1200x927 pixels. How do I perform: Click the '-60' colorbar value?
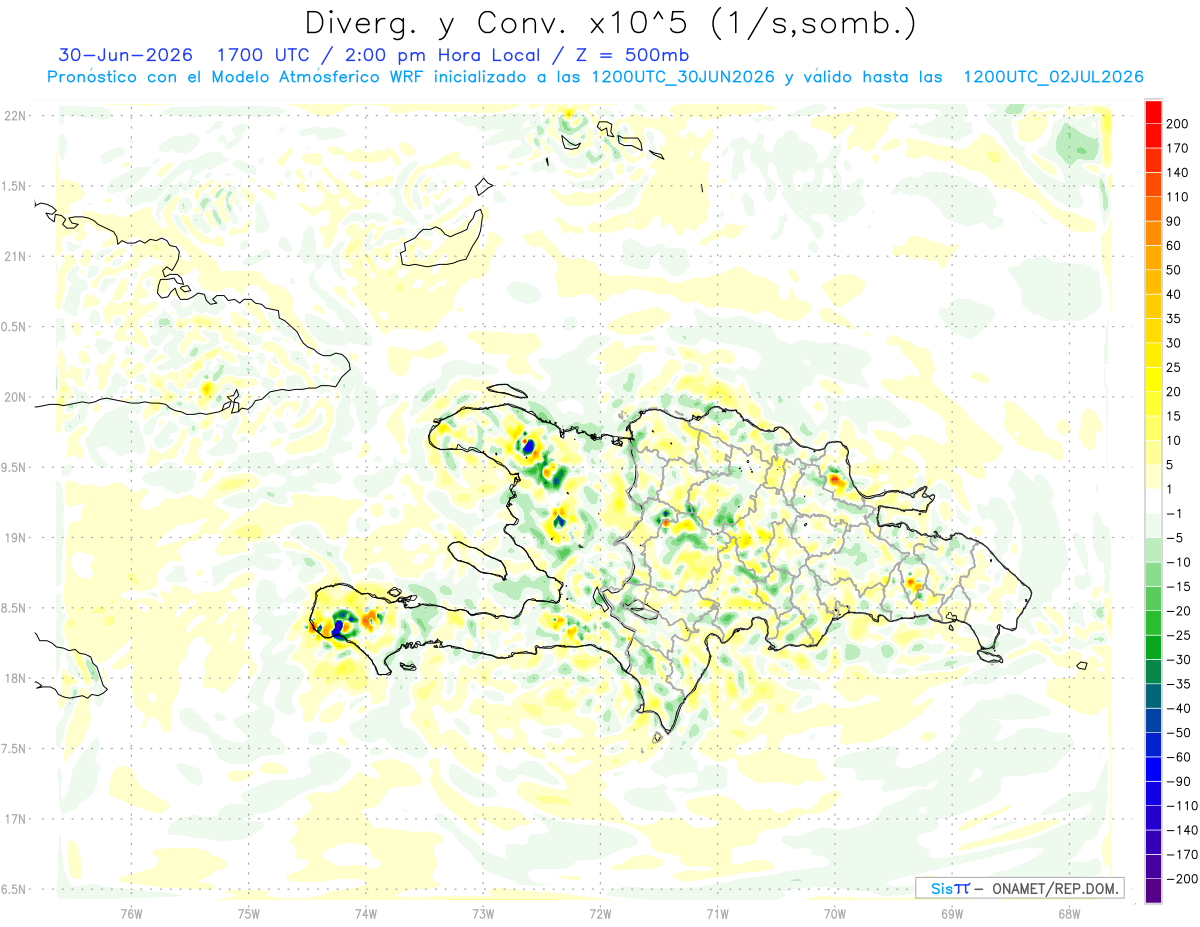pyautogui.click(x=1177, y=757)
